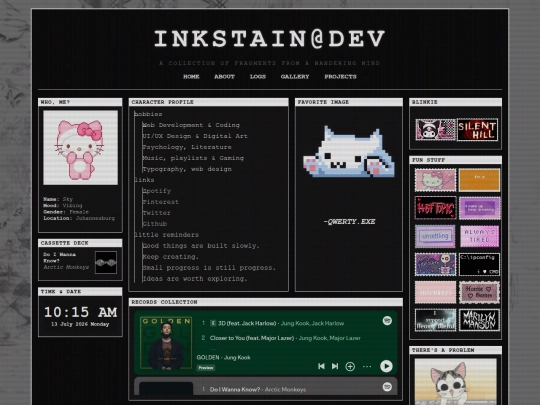Add GOLDEN album to library with plus icon

pyautogui.click(x=350, y=366)
